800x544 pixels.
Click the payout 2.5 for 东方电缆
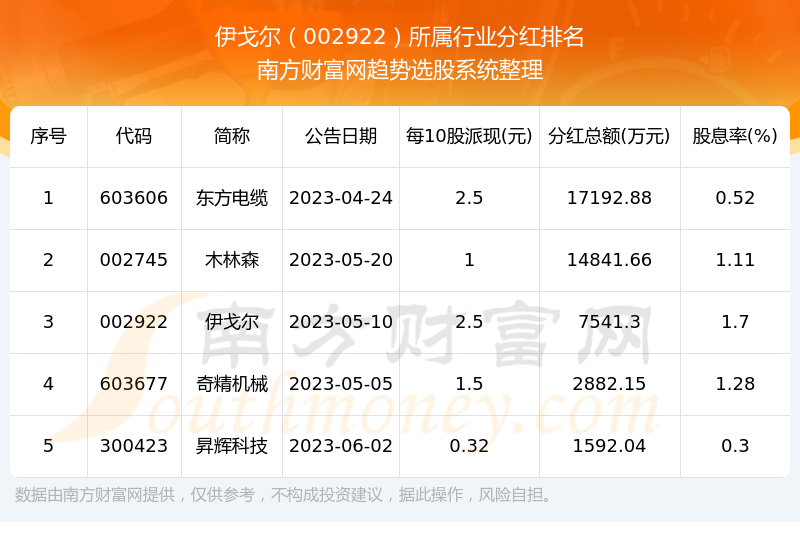[469, 198]
